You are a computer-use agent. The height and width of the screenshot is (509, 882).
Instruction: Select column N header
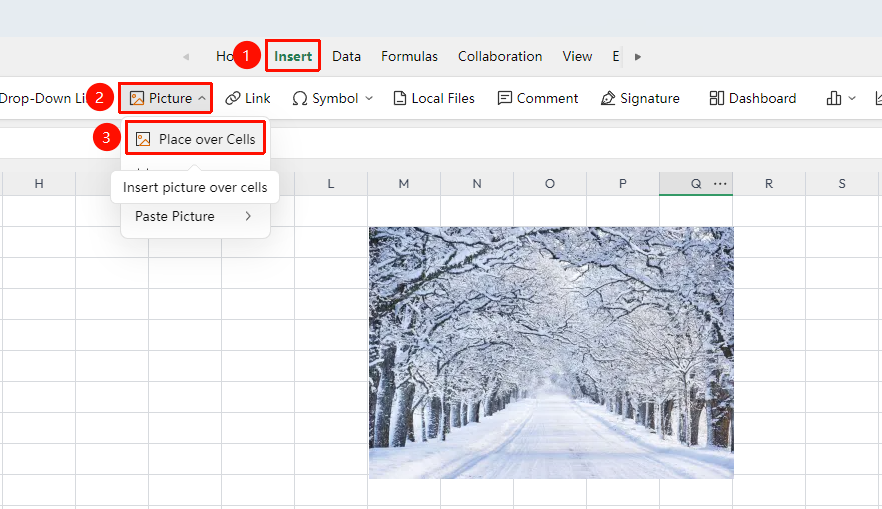(477, 184)
